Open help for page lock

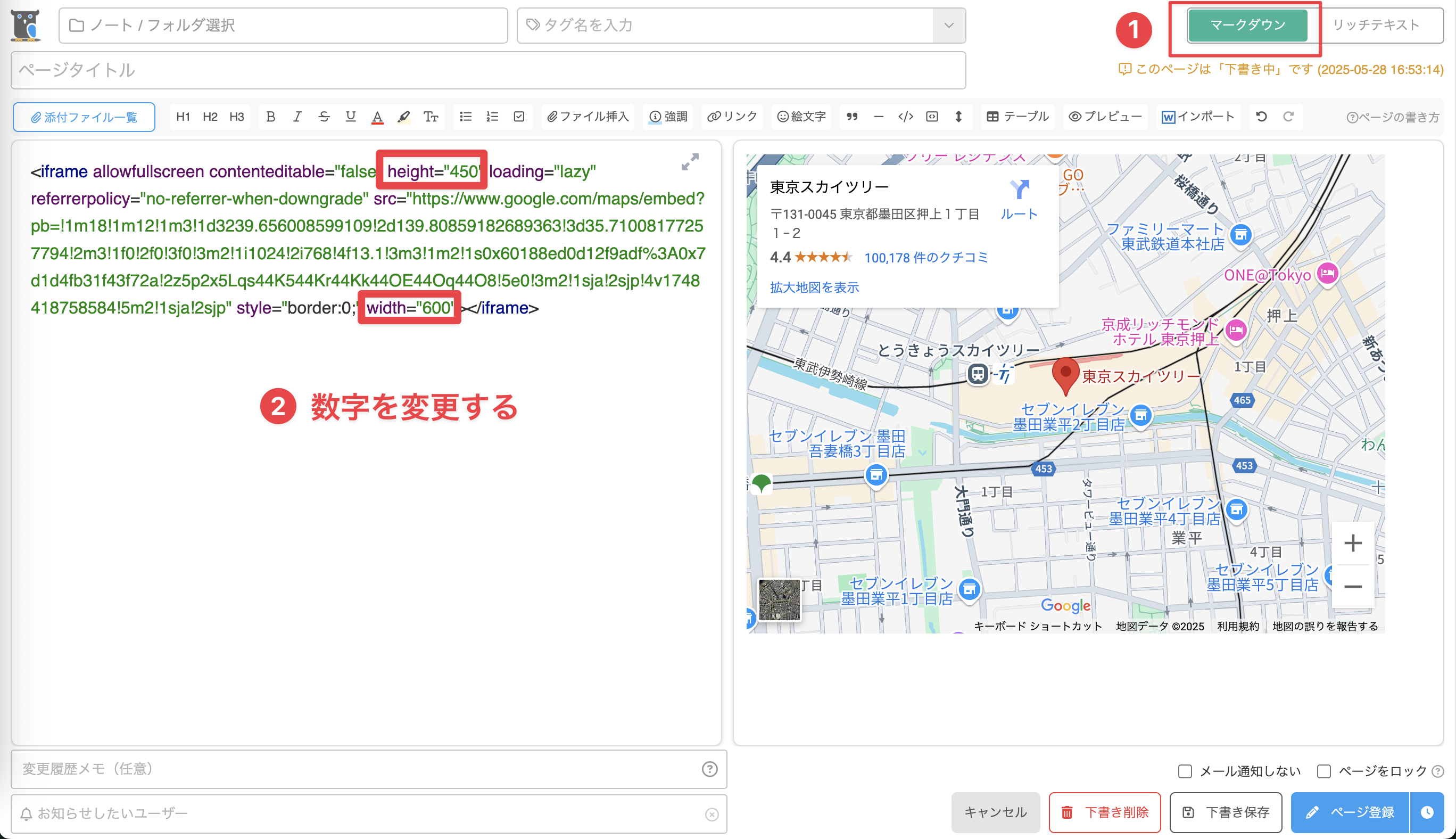pyautogui.click(x=1437, y=771)
